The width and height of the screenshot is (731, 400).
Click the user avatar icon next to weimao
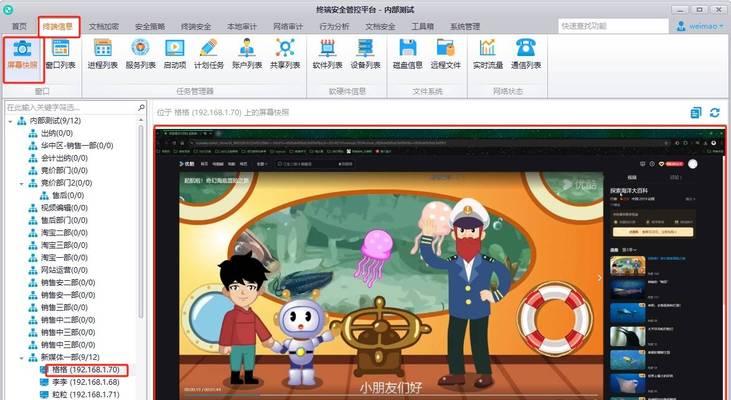coord(681,26)
